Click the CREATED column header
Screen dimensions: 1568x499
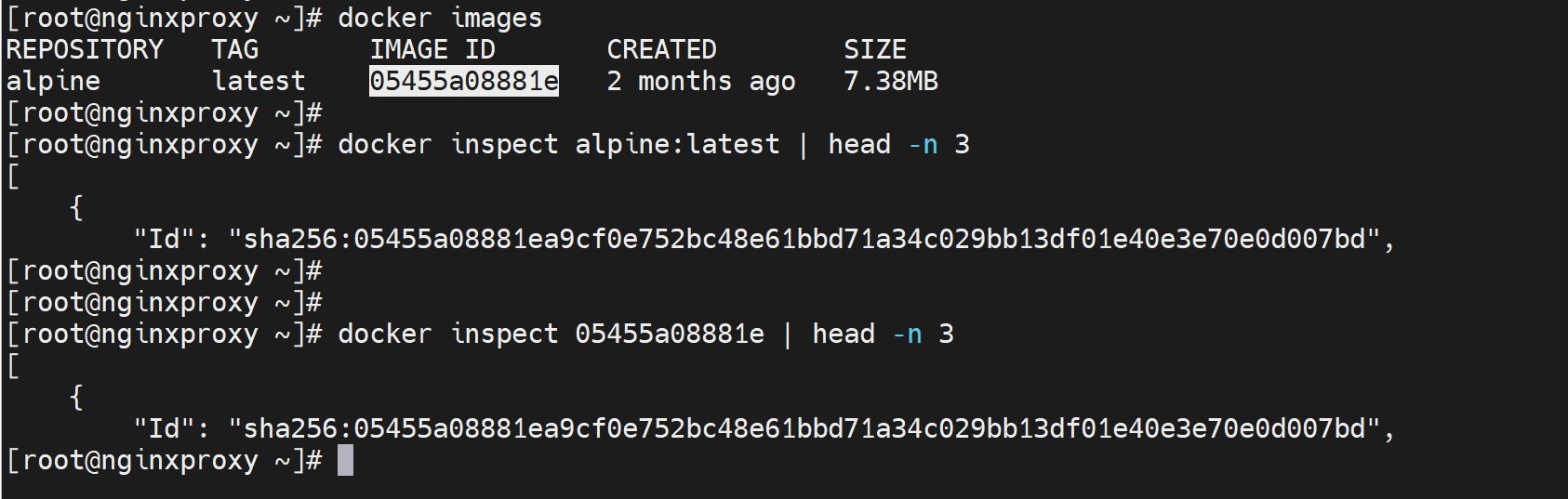[x=661, y=50]
